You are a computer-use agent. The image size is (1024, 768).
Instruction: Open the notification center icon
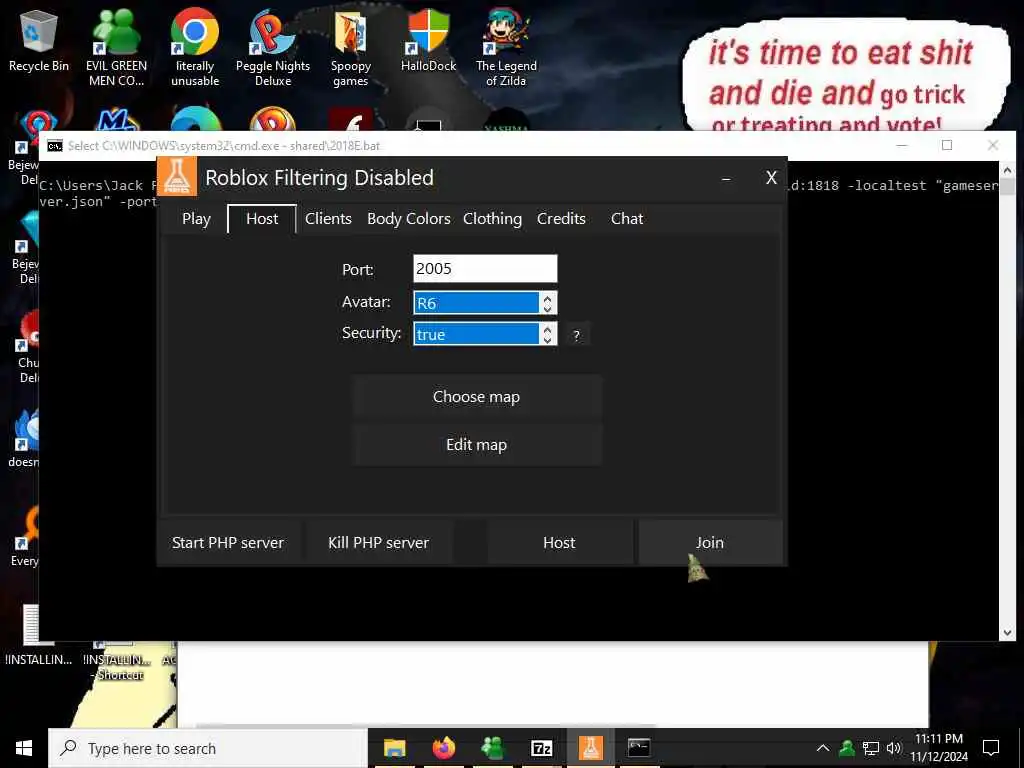pos(991,748)
